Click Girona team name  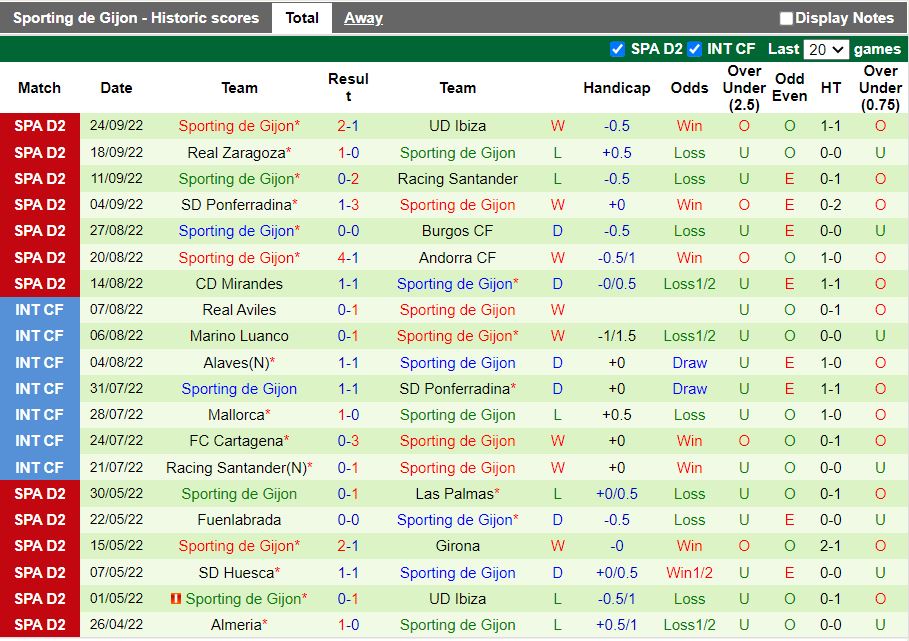pos(457,547)
